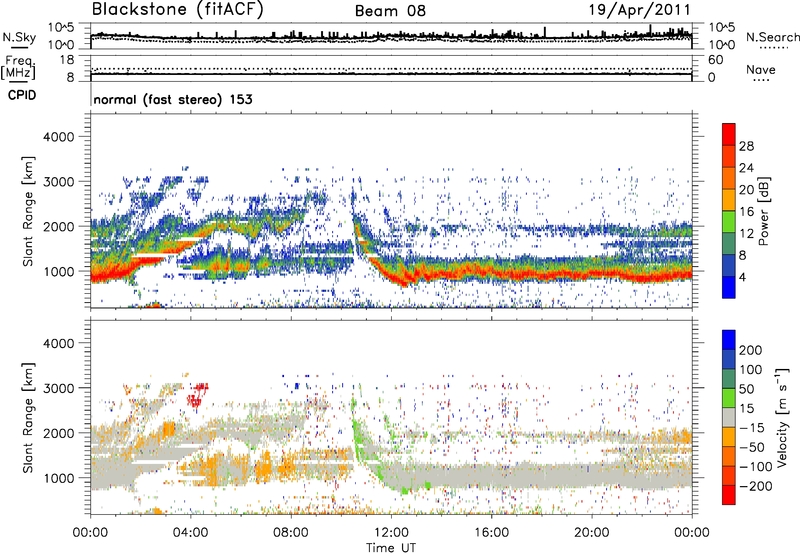This screenshot has height=554, width=800.
Task: Click the '08:00' time axis tick label
Action: tap(291, 533)
